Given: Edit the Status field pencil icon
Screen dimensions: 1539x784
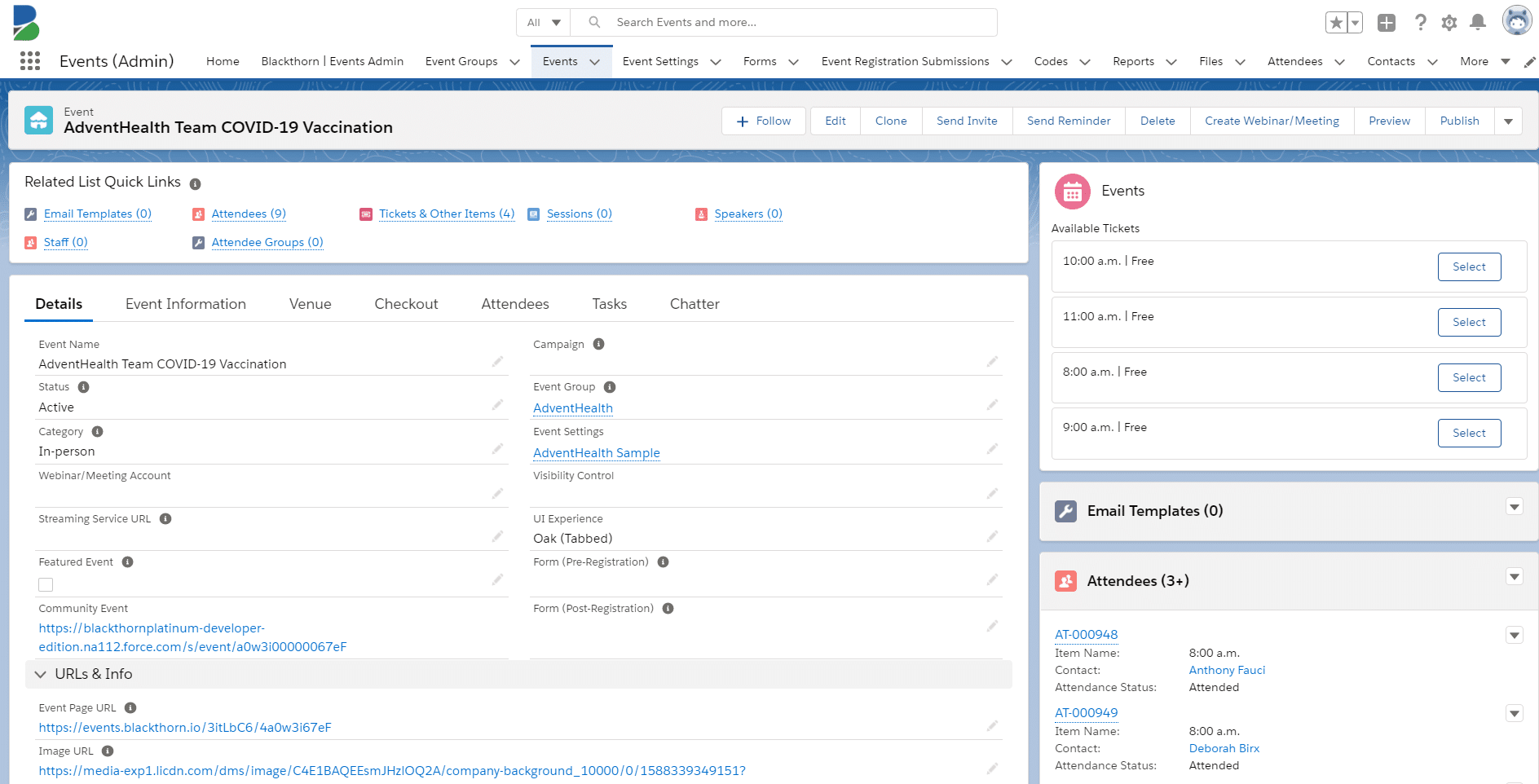Looking at the screenshot, I should (497, 404).
